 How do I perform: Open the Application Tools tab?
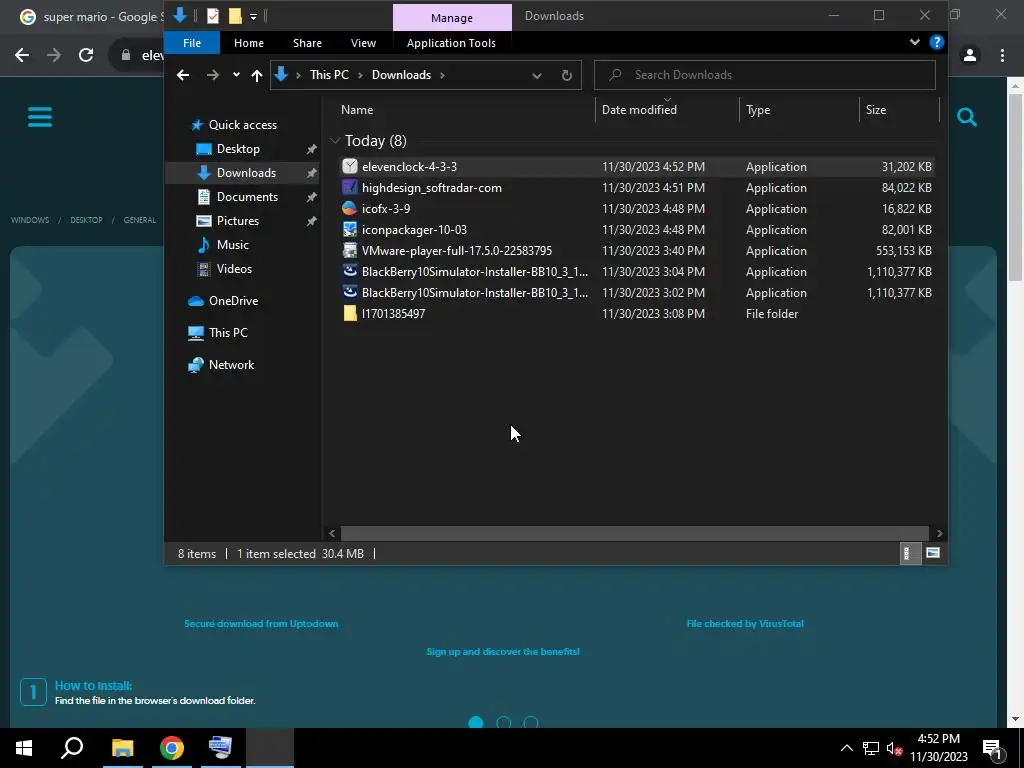pos(451,43)
